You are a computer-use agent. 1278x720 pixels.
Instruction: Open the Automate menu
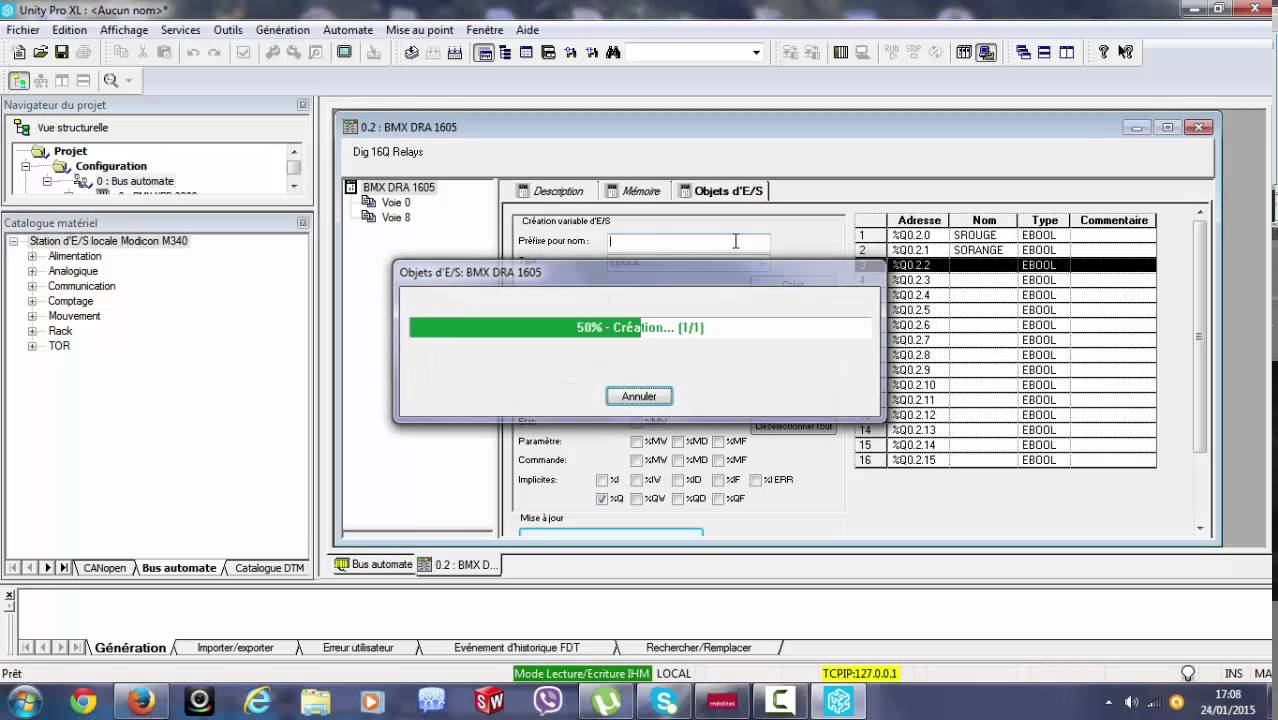pos(348,30)
